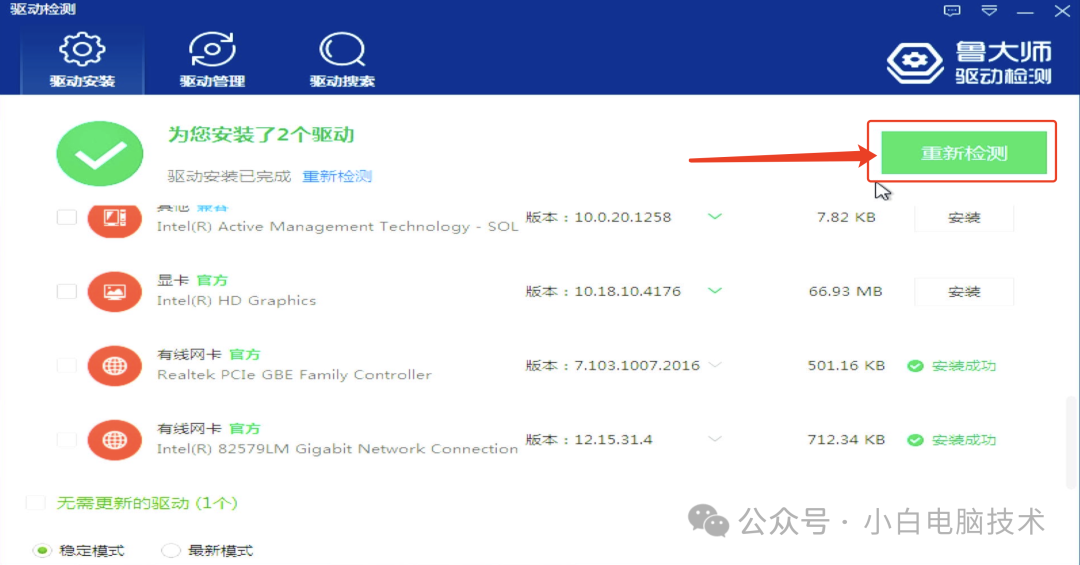Expand version dropdown for 12.15.31.4
The width and height of the screenshot is (1080, 565).
tap(715, 439)
